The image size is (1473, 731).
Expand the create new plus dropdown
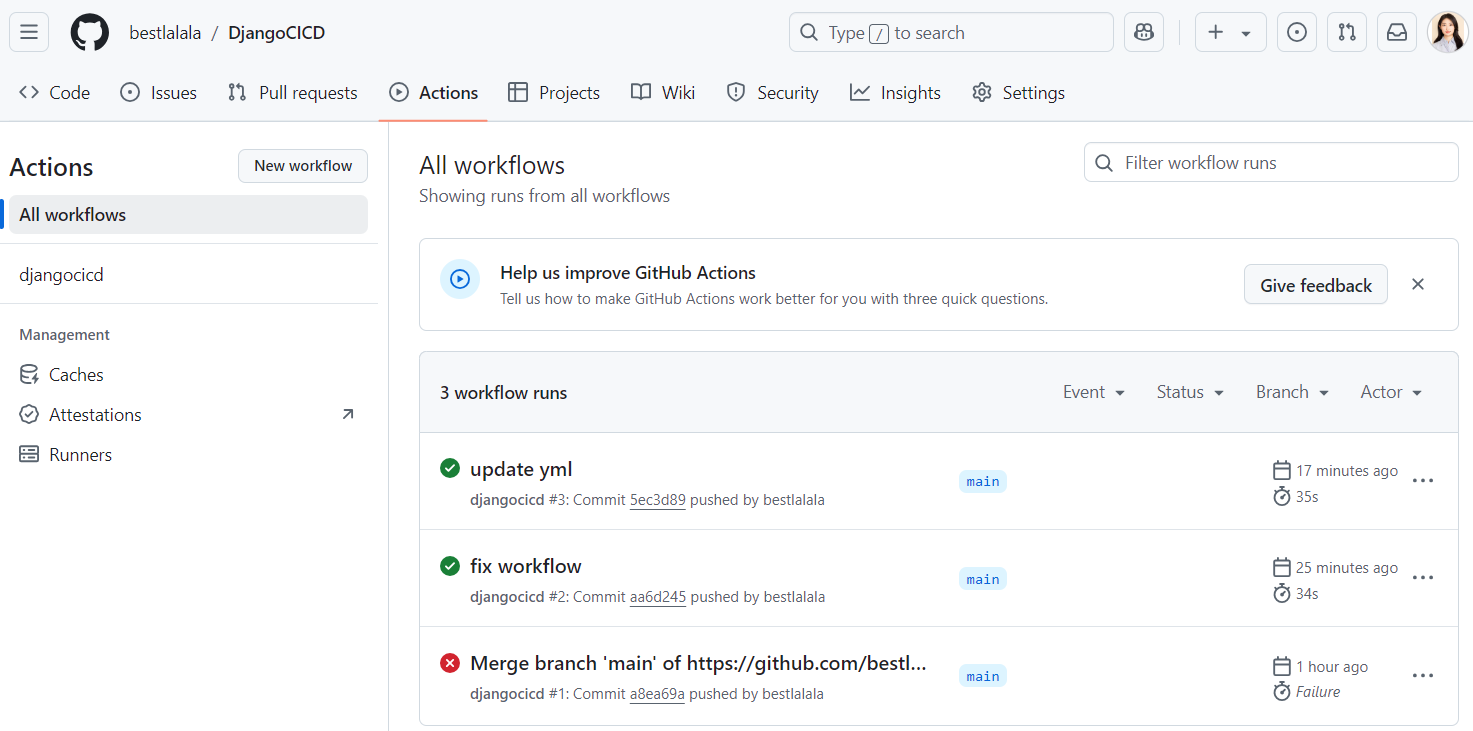pos(1230,32)
